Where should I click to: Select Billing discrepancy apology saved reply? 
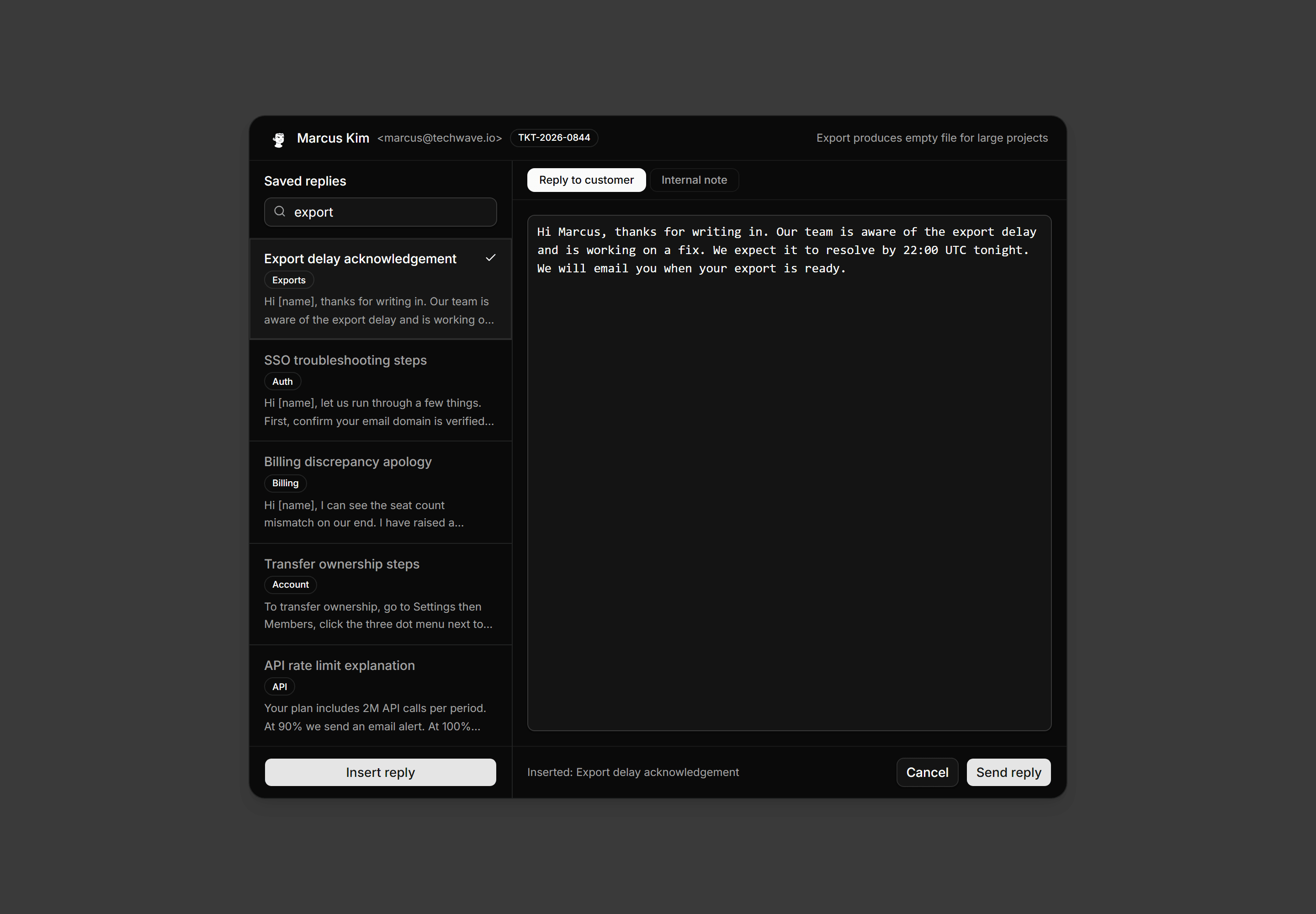pos(380,492)
